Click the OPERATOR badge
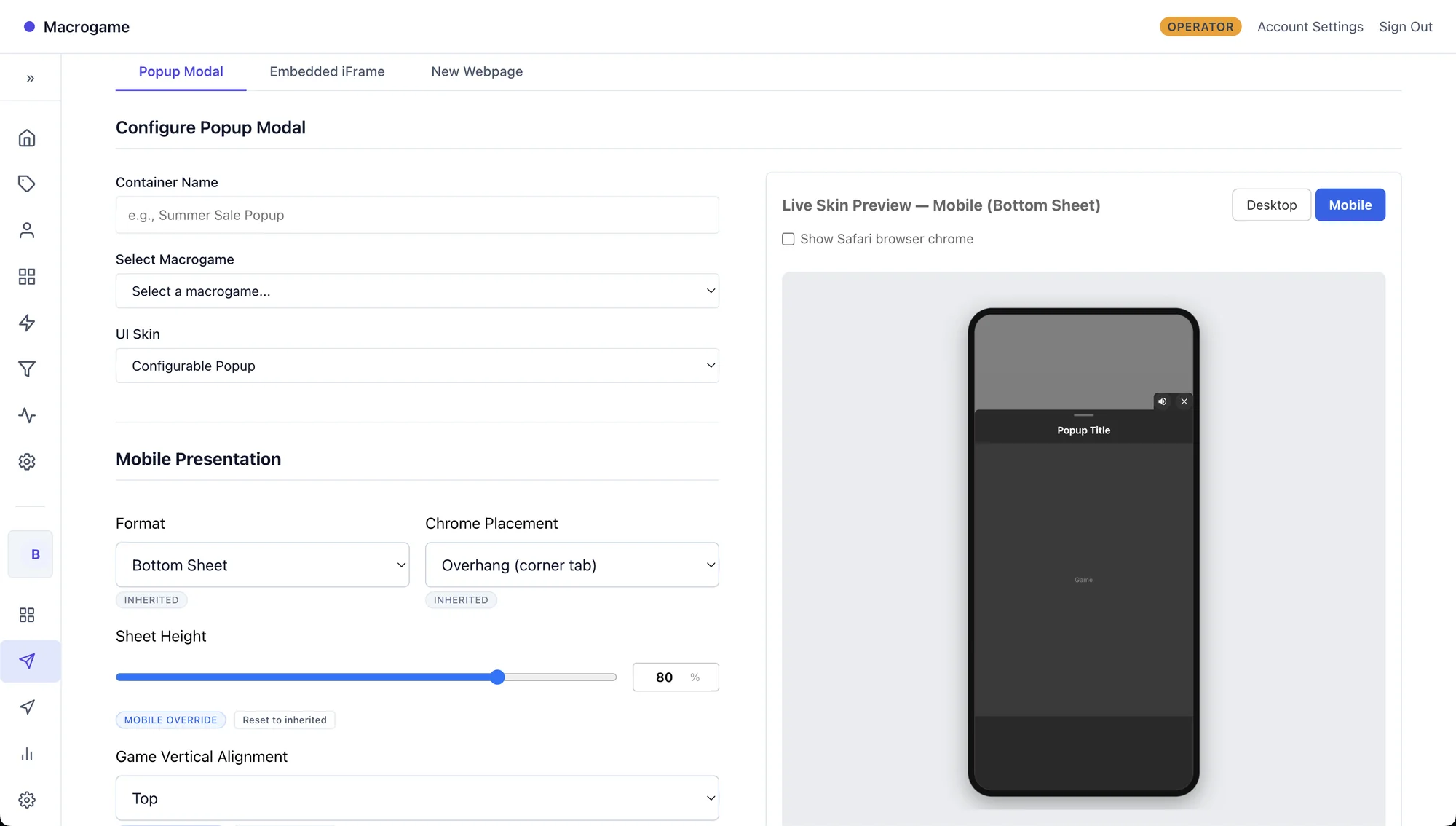The width and height of the screenshot is (1456, 826). pyautogui.click(x=1200, y=27)
